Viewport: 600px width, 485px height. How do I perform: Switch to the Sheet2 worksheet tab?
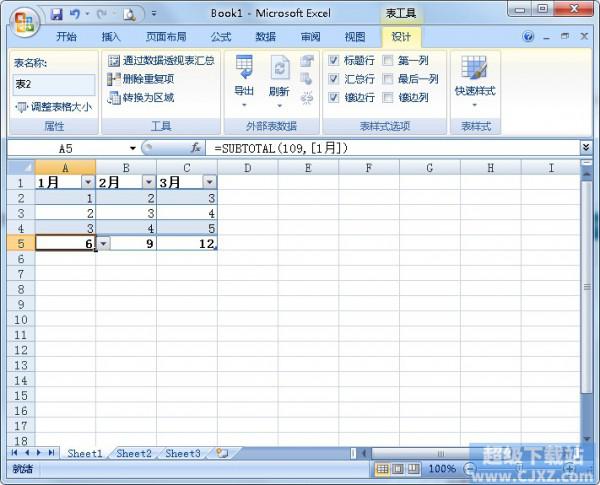point(134,453)
